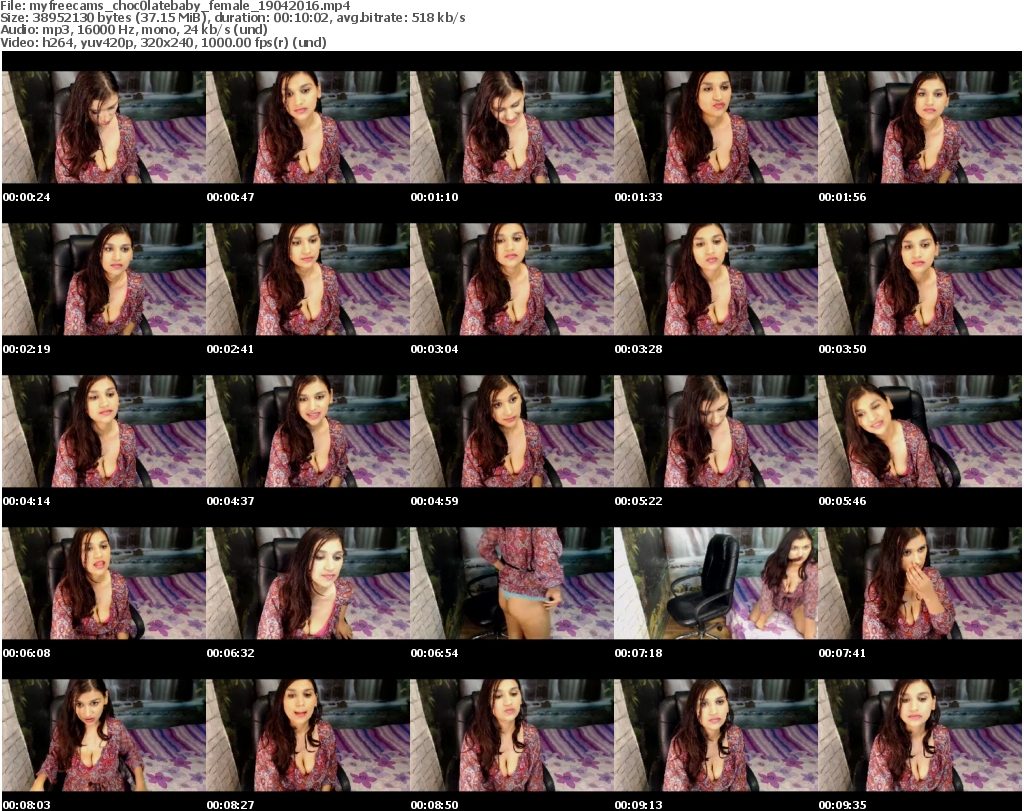This screenshot has width=1024, height=811.
Task: Choose the frame above timestamp 00:09:13
Action: coord(716,735)
